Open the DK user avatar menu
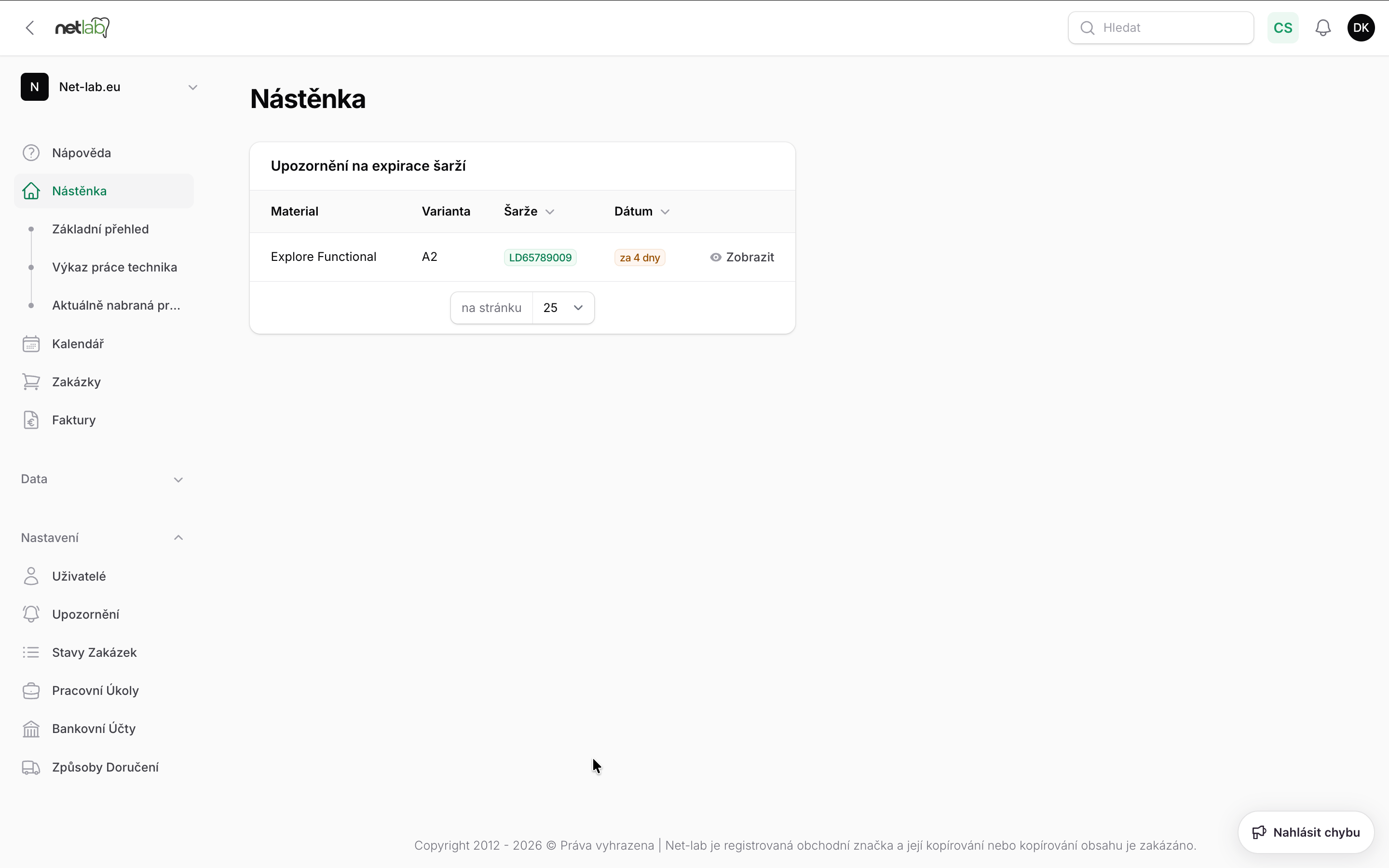 [x=1361, y=27]
